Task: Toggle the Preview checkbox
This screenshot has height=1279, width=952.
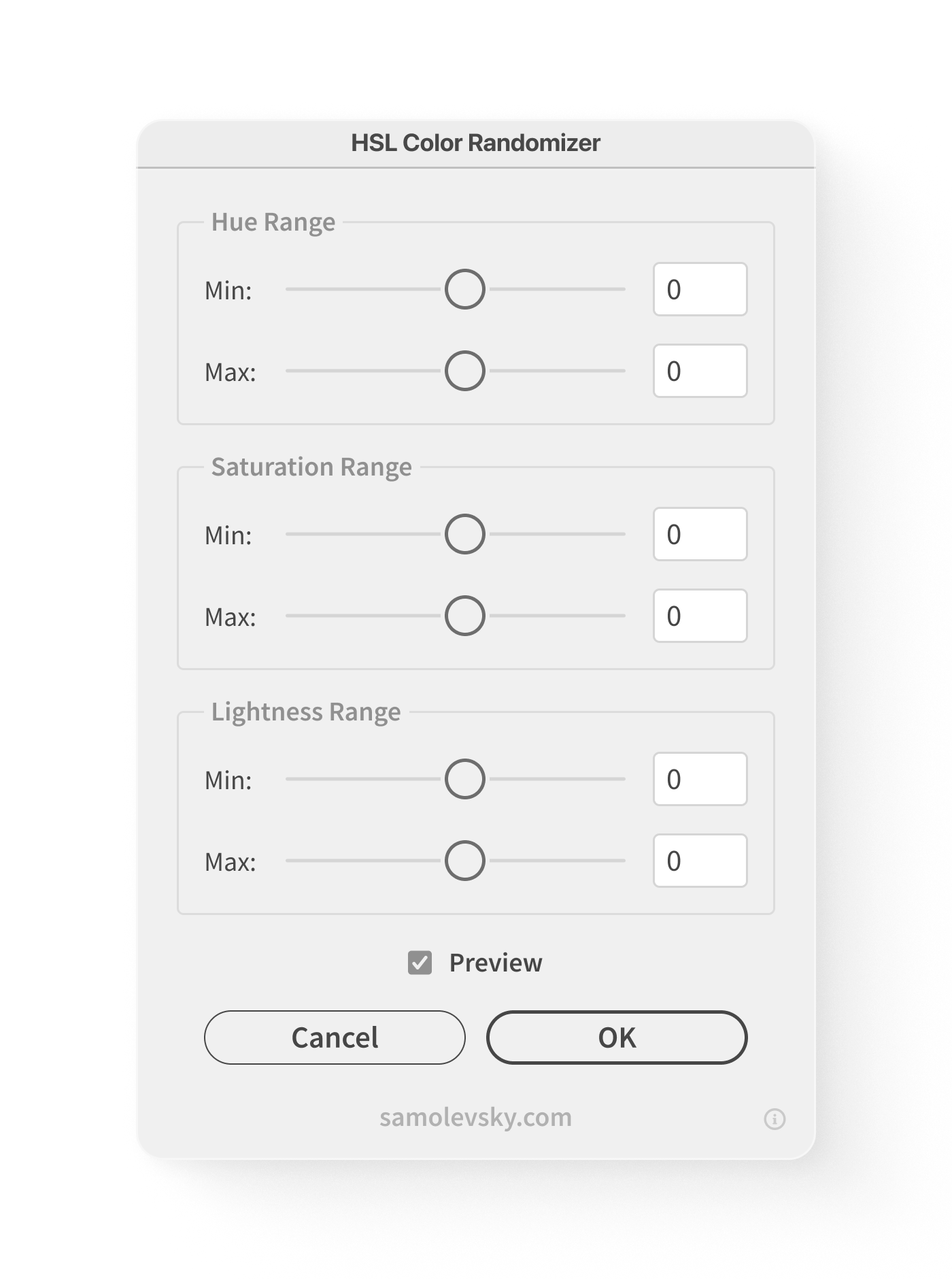Action: tap(420, 963)
